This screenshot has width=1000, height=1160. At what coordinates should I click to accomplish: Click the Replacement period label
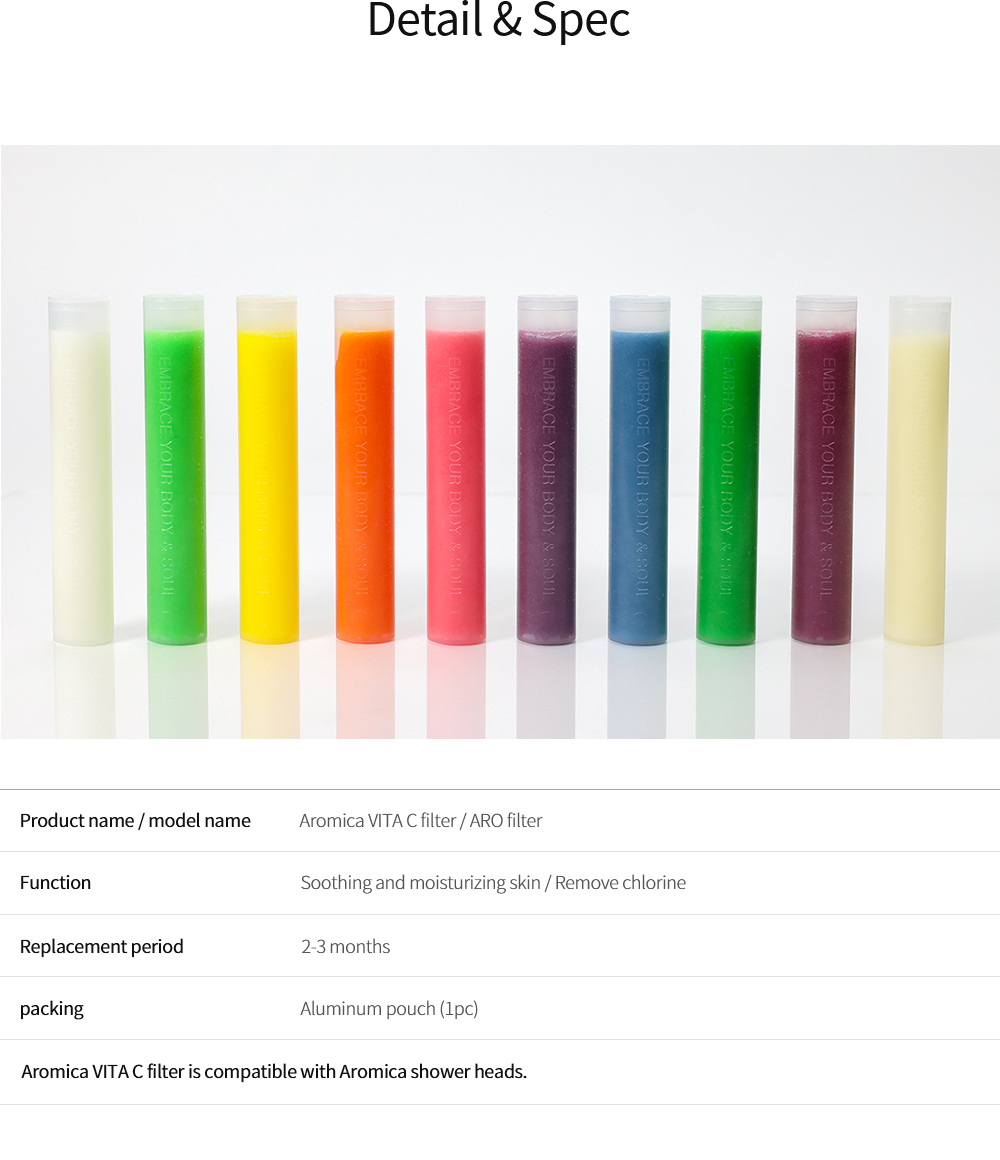coord(101,946)
